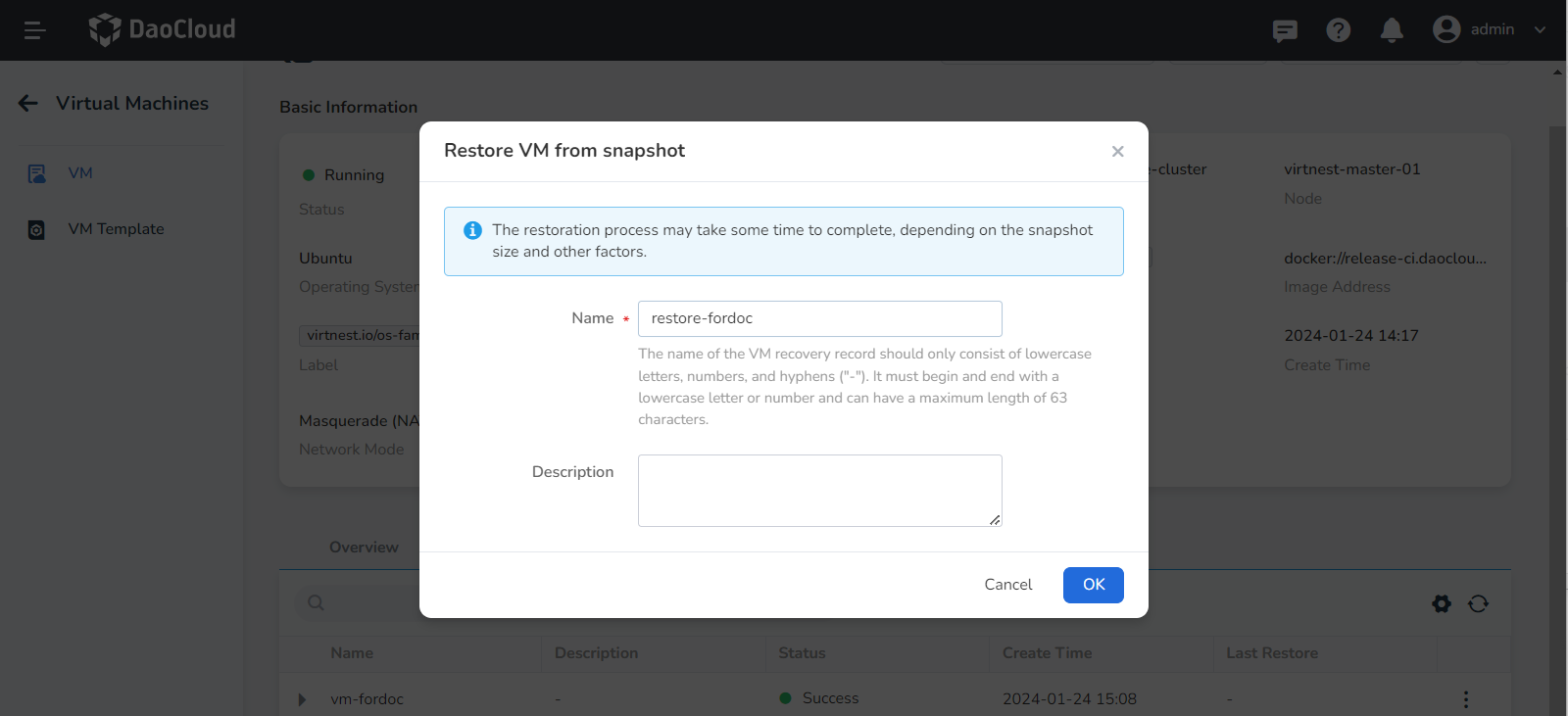Expand the vm-fordoc snapshot row

click(302, 699)
